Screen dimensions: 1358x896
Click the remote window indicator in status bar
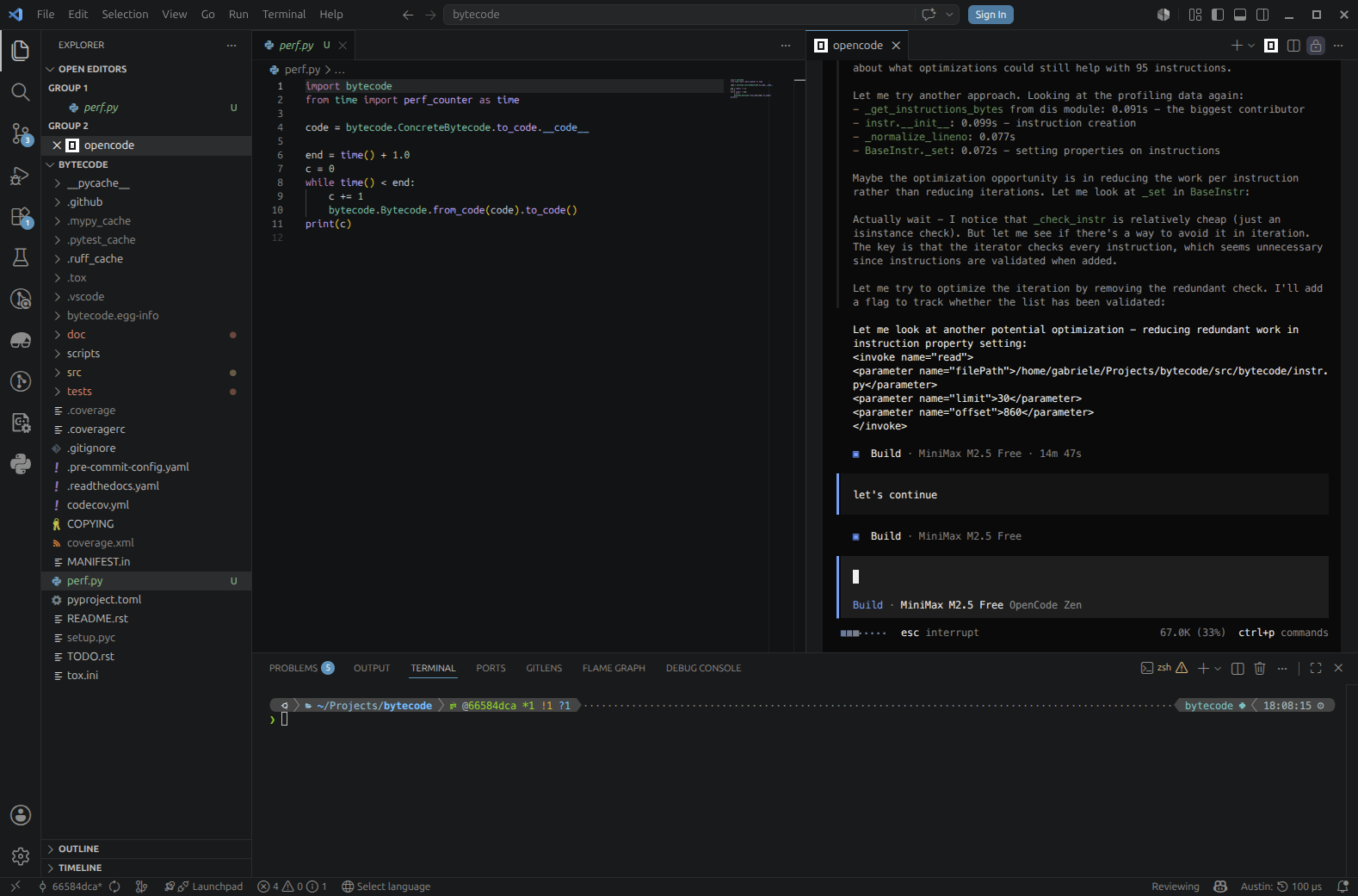tap(15, 887)
